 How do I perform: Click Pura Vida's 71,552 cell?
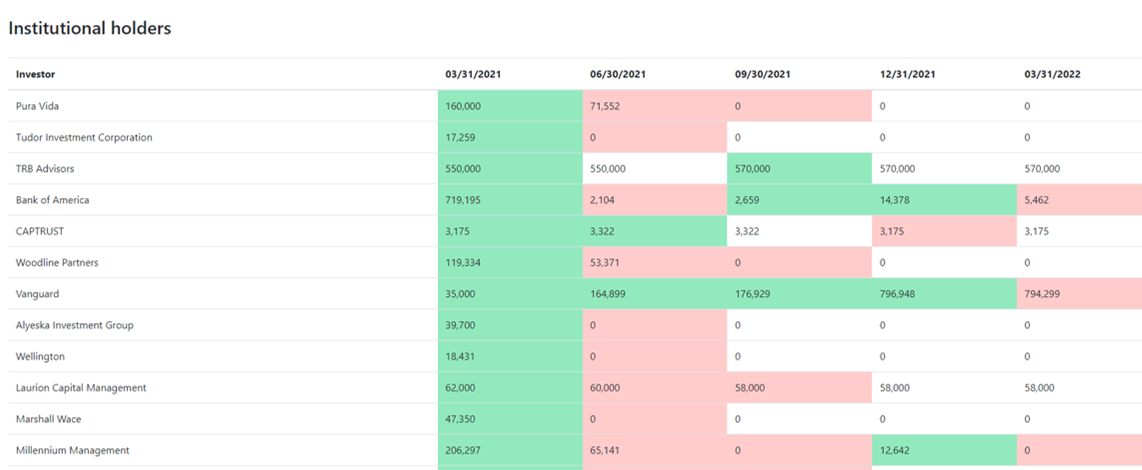tap(655, 106)
